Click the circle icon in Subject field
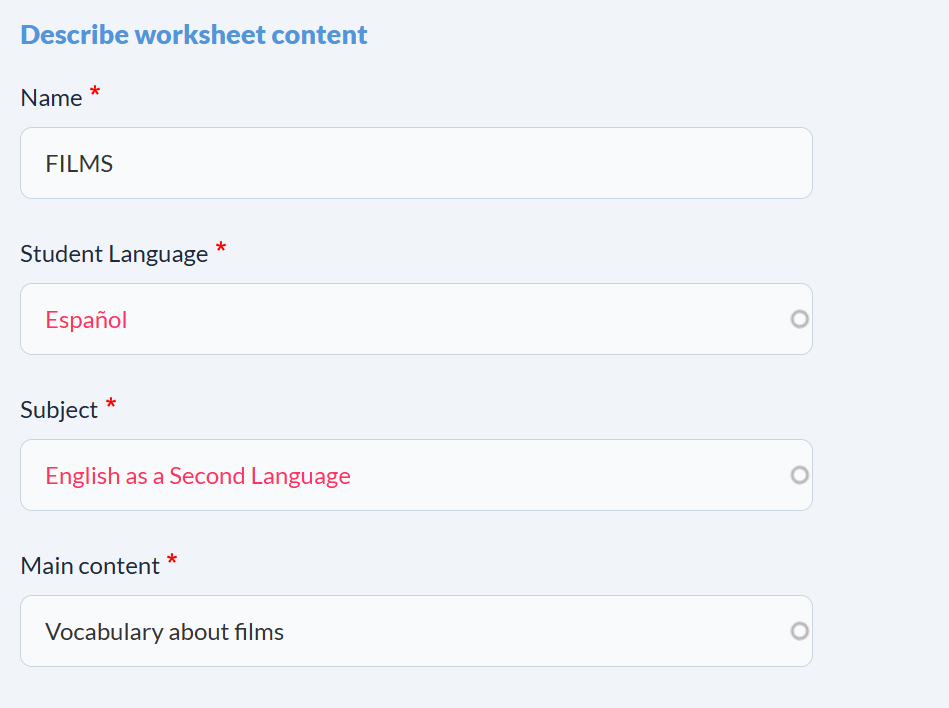The height and width of the screenshot is (708, 949). tap(799, 475)
